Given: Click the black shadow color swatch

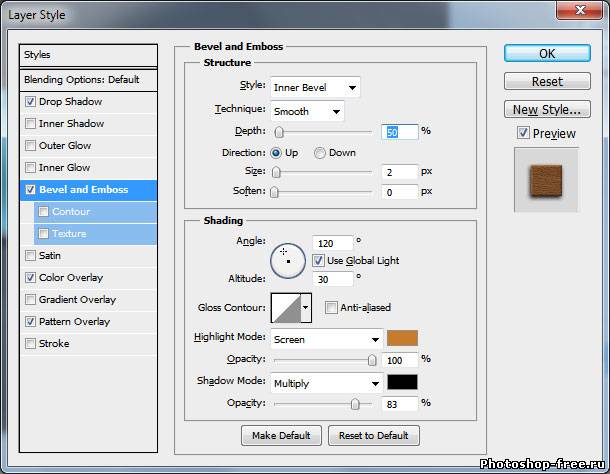Looking at the screenshot, I should pos(402,382).
